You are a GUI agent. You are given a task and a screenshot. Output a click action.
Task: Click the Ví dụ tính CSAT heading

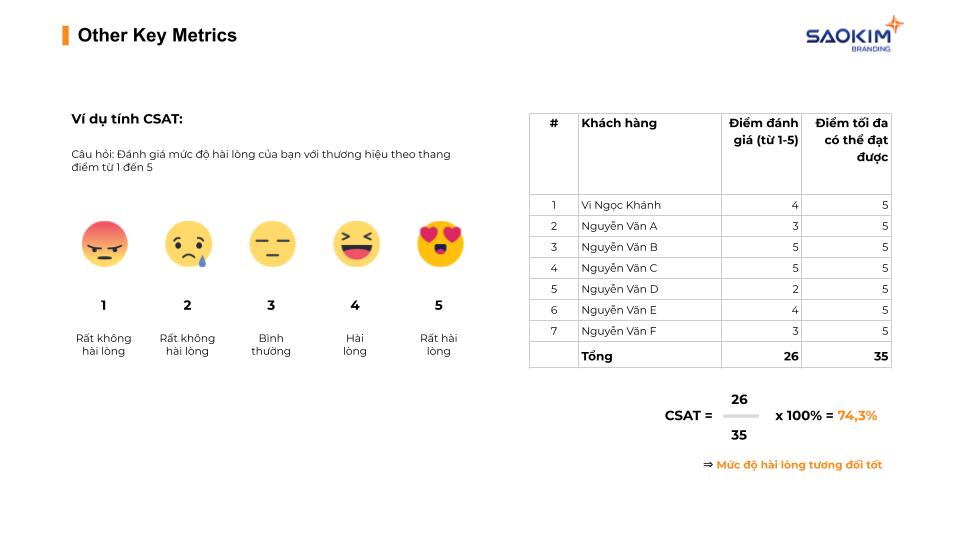pyautogui.click(x=127, y=119)
